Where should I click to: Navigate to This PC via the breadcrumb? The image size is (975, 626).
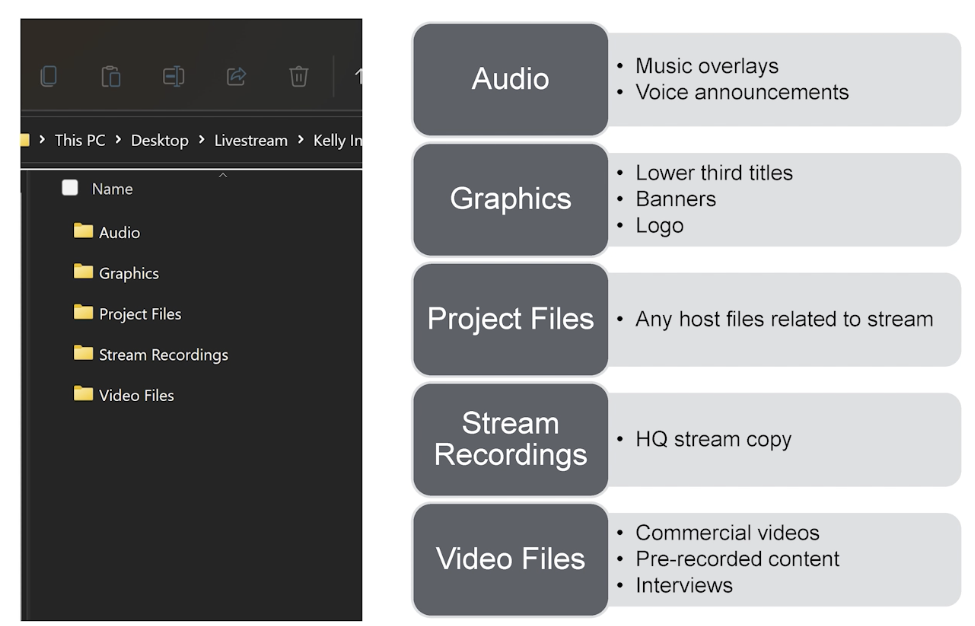[x=80, y=140]
